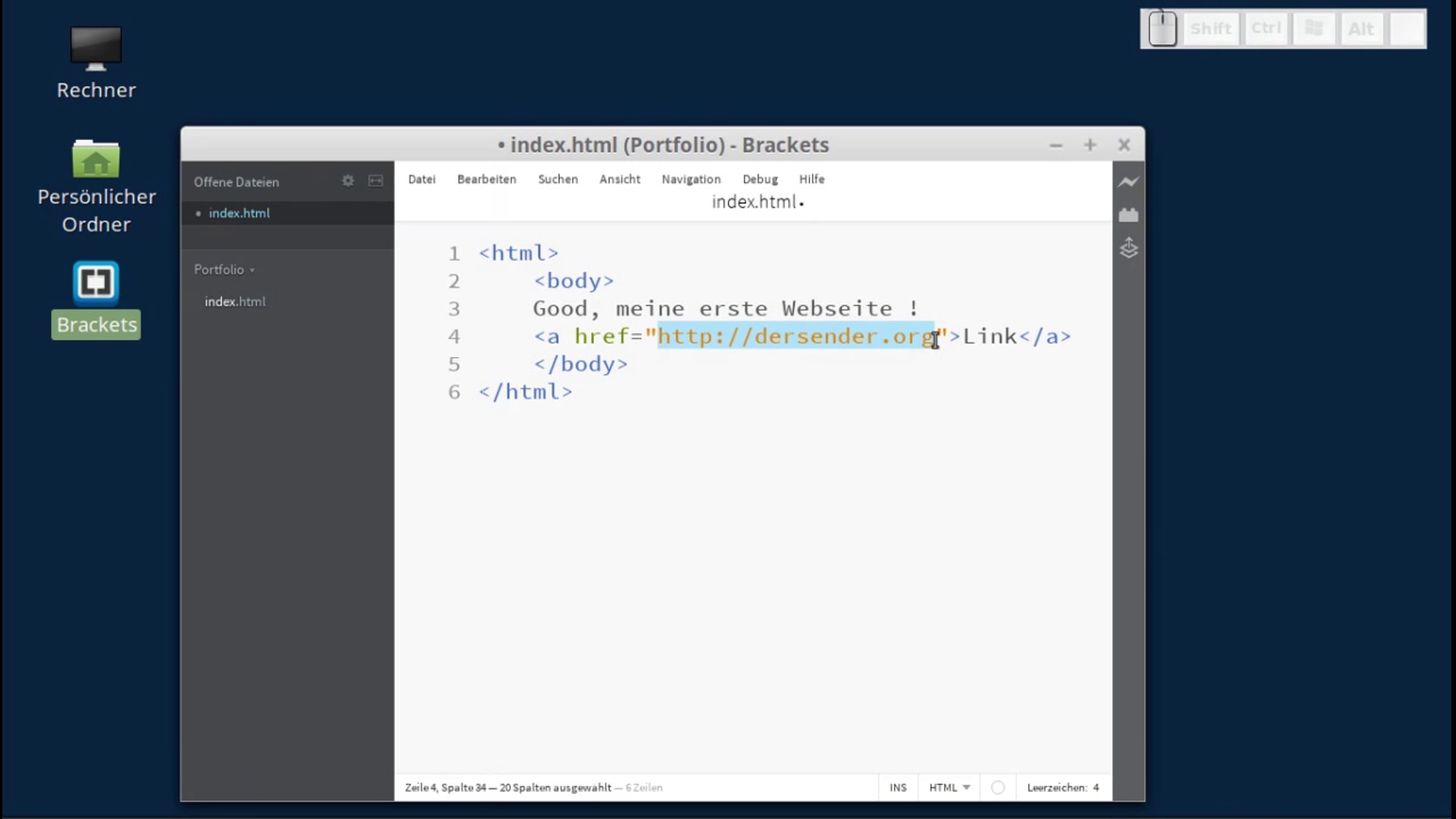Toggle the Ctrl key indicator overlay
Screen dimensions: 1456x819
coord(1266,29)
